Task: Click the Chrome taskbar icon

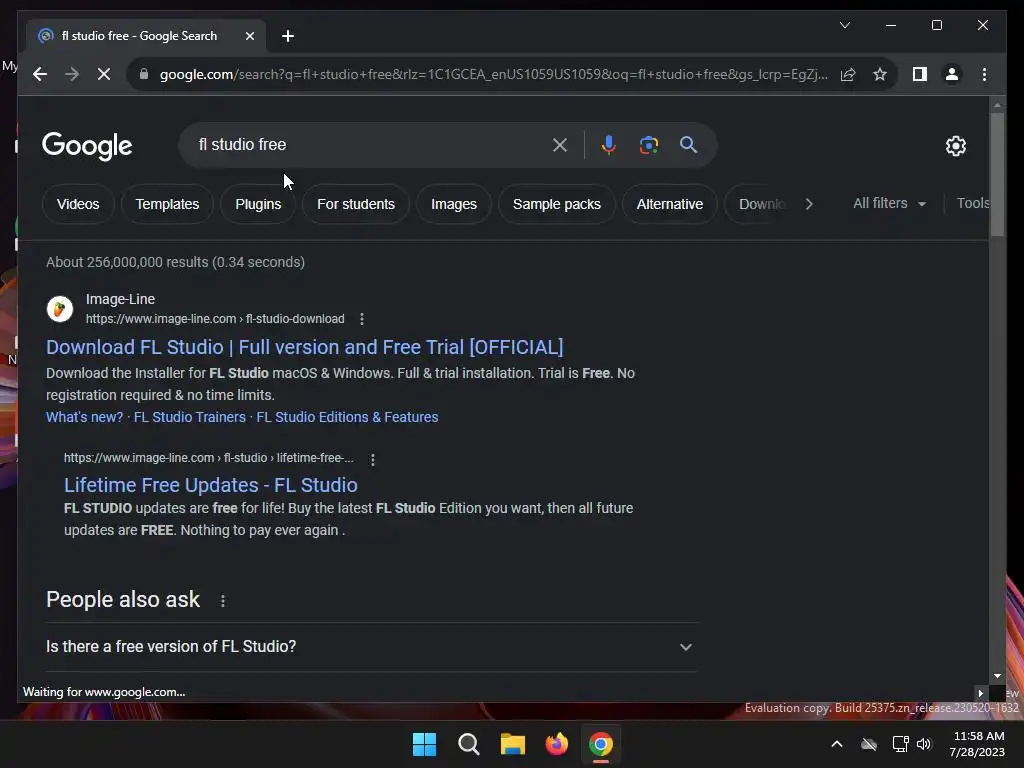Action: click(x=601, y=744)
